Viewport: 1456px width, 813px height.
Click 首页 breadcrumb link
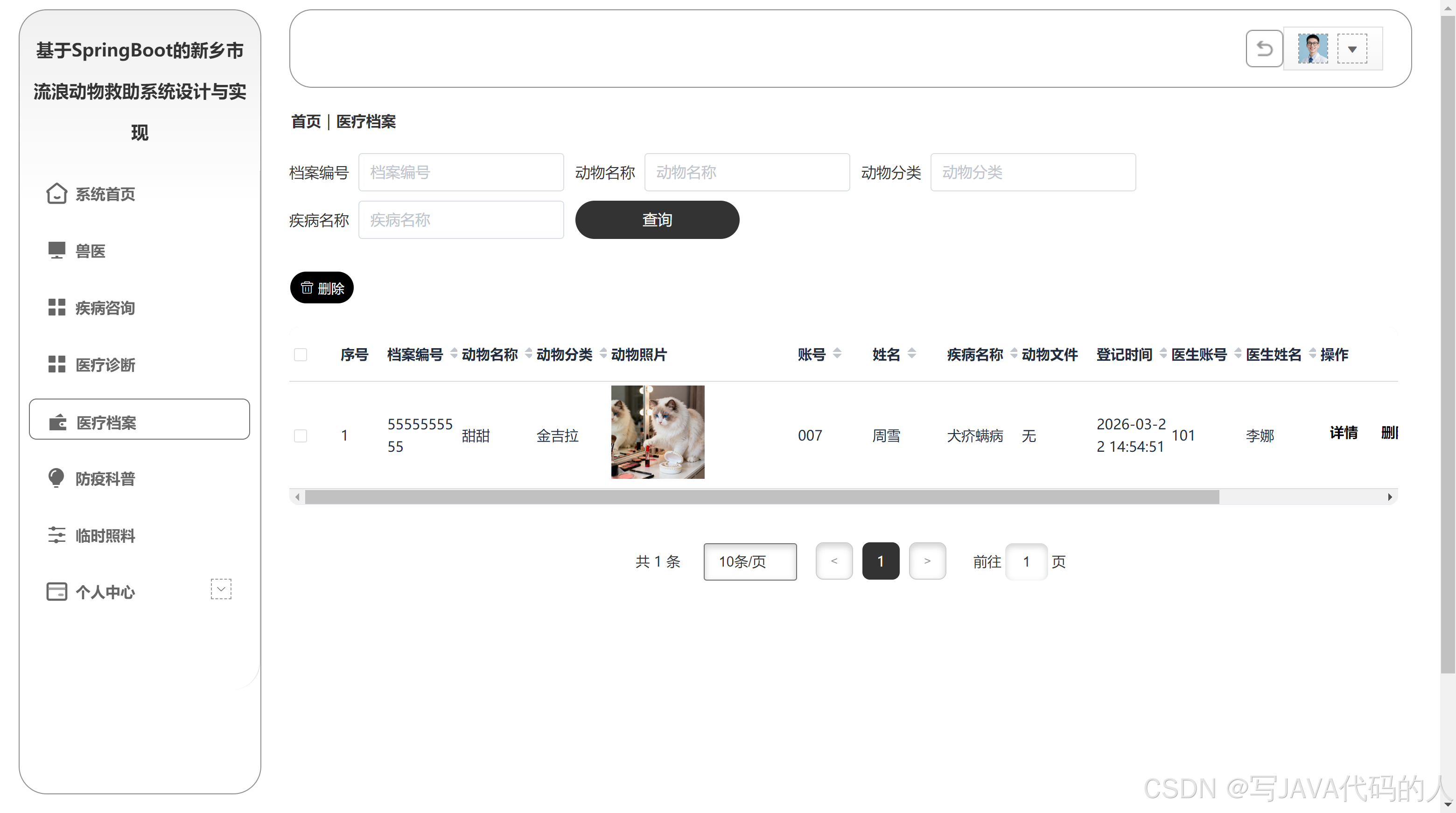point(306,121)
